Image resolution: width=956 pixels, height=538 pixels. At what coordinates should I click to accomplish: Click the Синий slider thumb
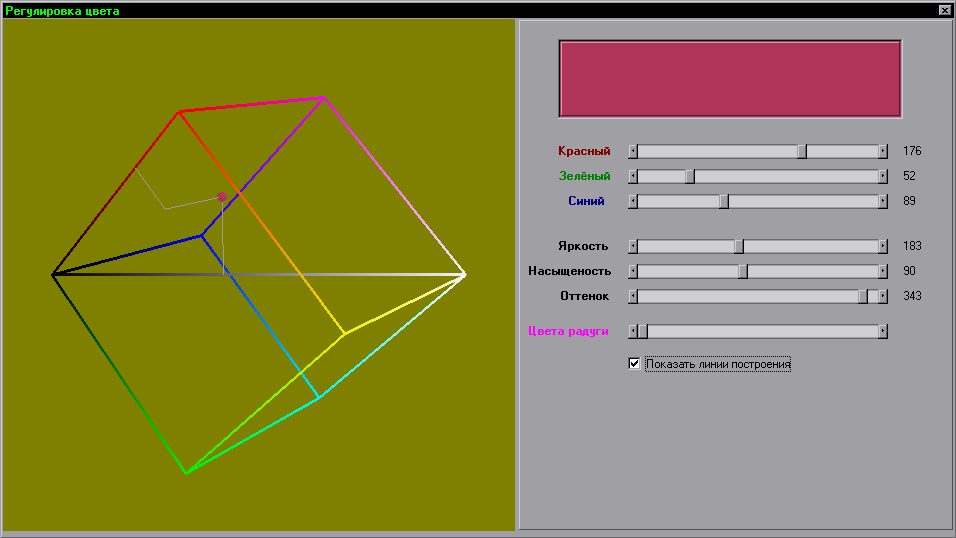[724, 201]
